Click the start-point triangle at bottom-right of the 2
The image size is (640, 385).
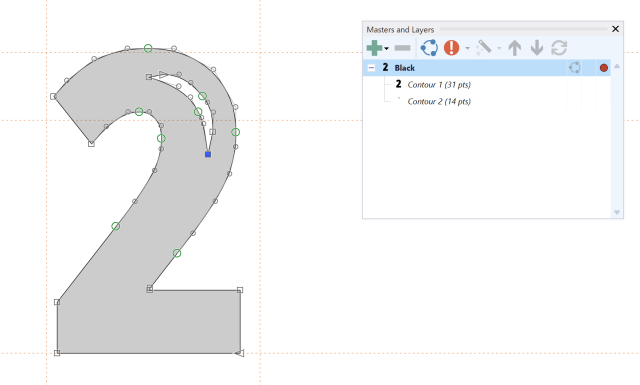pos(240,353)
